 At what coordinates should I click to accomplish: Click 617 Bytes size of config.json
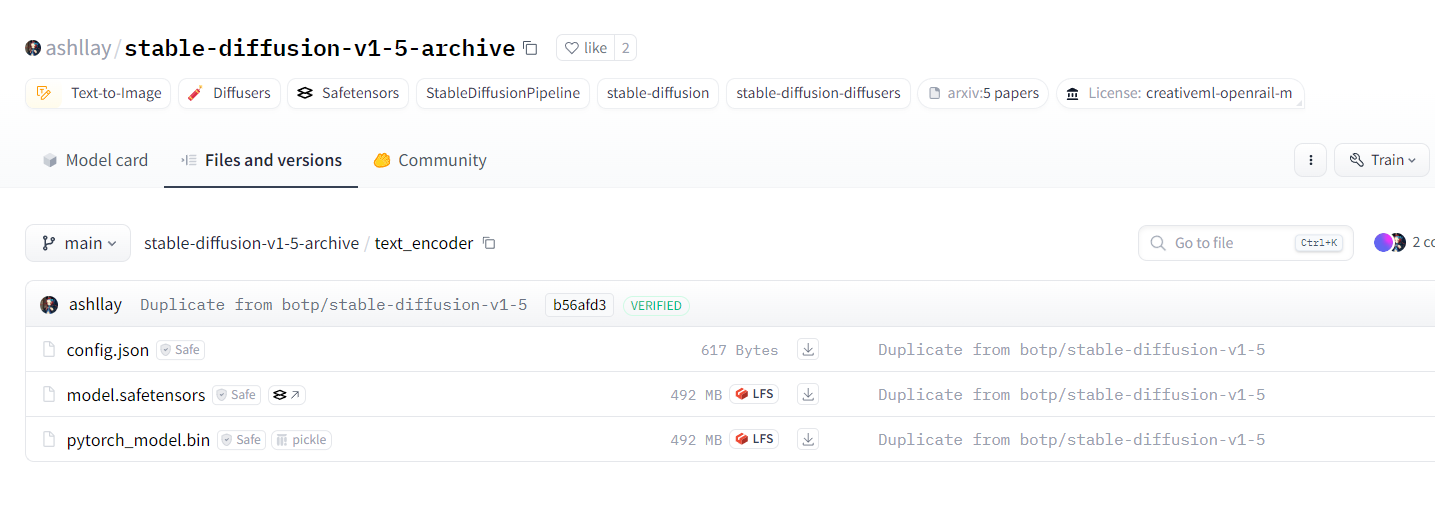tap(739, 350)
